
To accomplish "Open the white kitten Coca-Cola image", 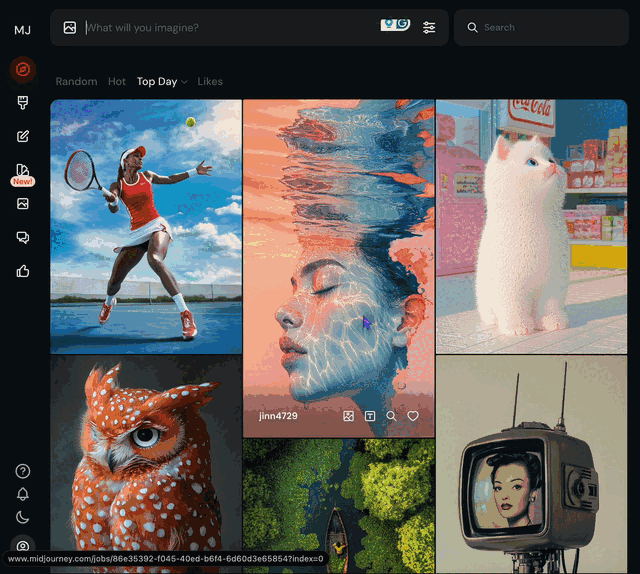I will point(531,227).
